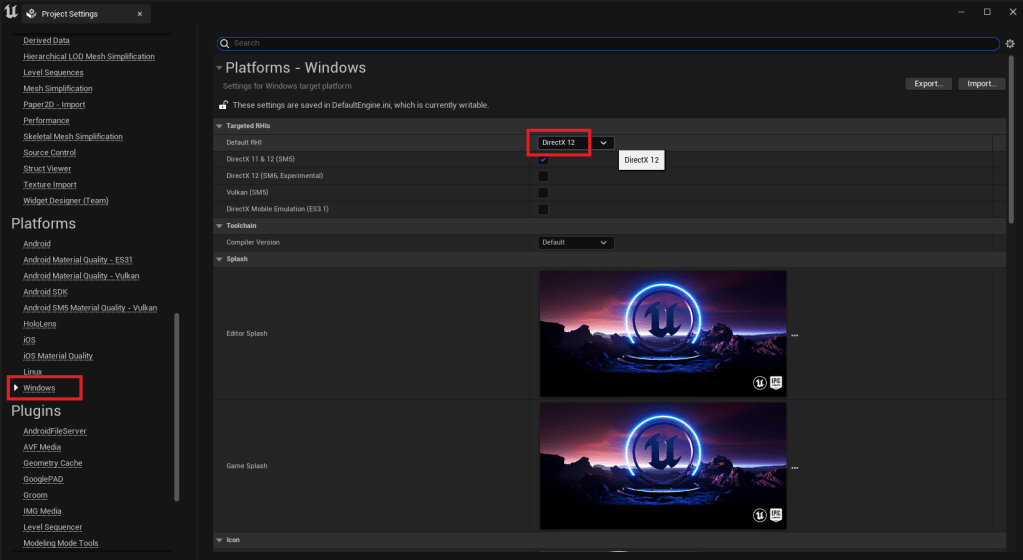
Task: Click the magnifier icon in search bar
Action: point(225,44)
